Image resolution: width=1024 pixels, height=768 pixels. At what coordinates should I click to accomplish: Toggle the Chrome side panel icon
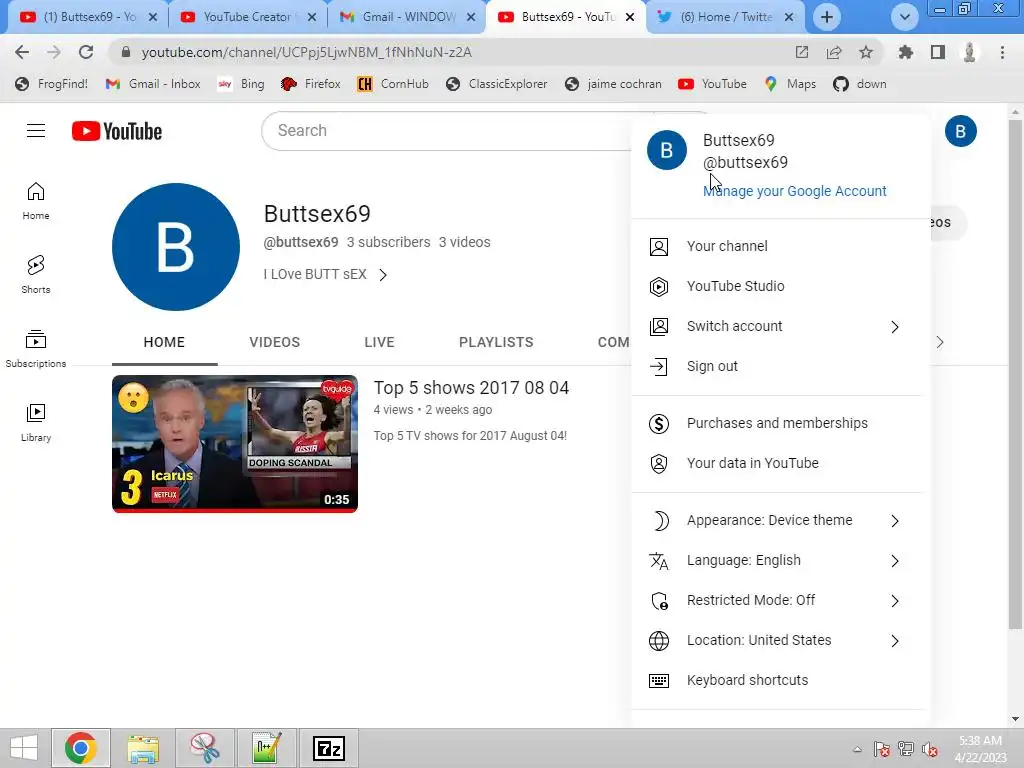tap(938, 52)
